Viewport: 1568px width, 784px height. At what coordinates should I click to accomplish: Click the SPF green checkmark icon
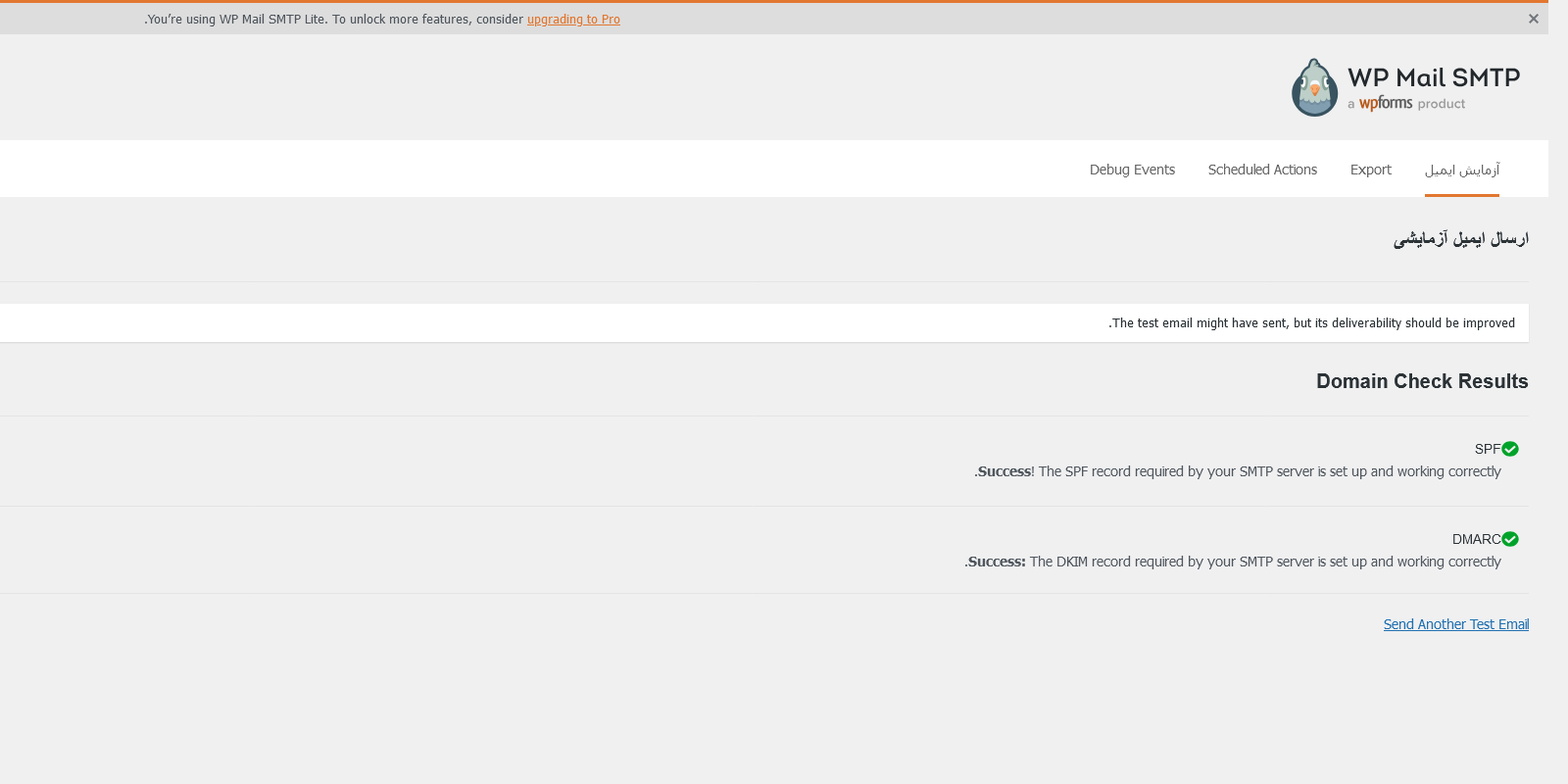1510,449
